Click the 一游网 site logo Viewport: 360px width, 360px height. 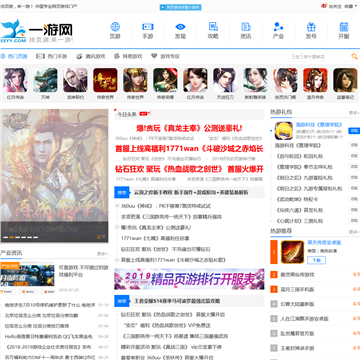(x=37, y=31)
